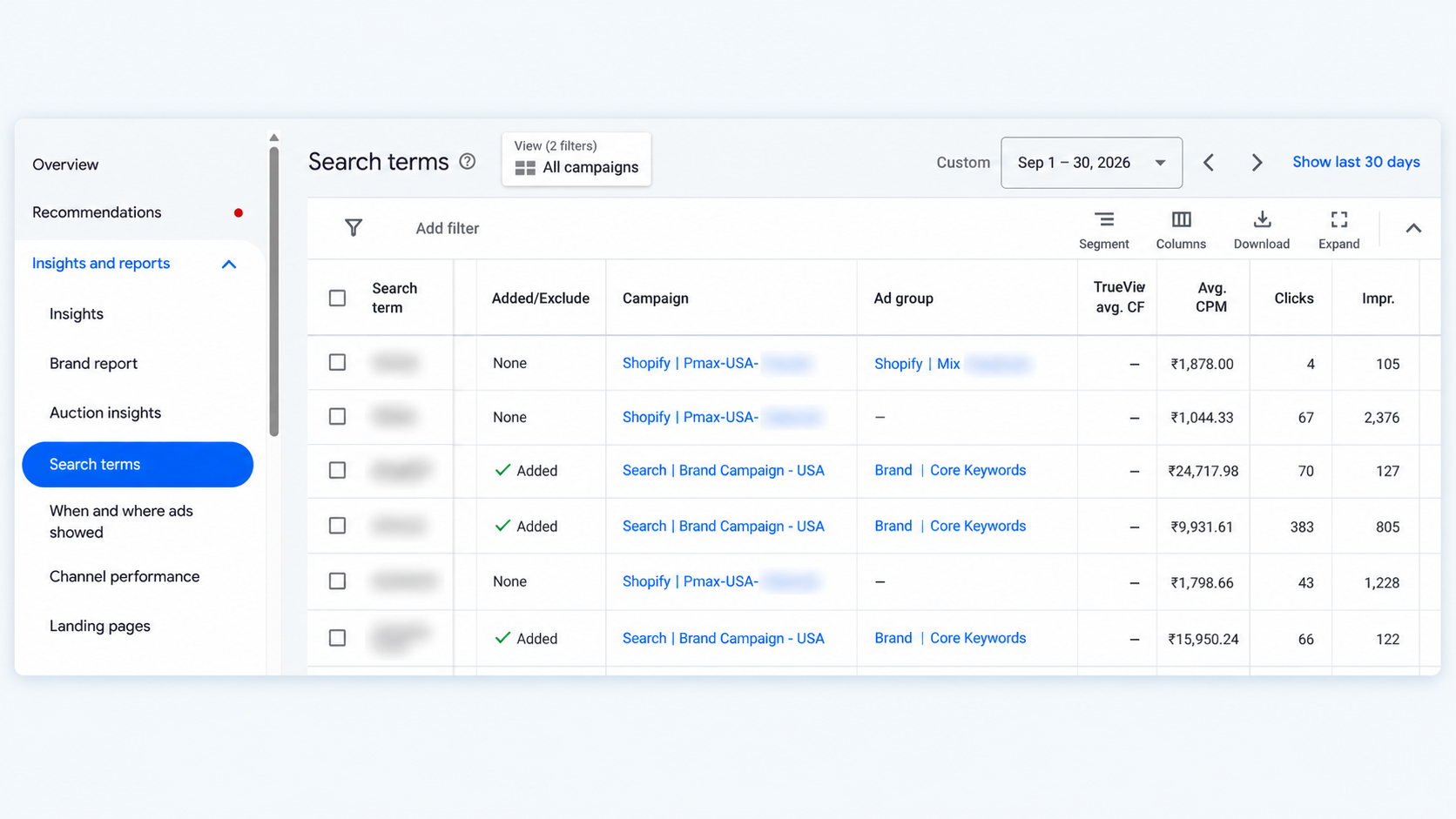Image resolution: width=1456 pixels, height=819 pixels.
Task: Click the red Recommendations notification dot
Action: (x=239, y=212)
